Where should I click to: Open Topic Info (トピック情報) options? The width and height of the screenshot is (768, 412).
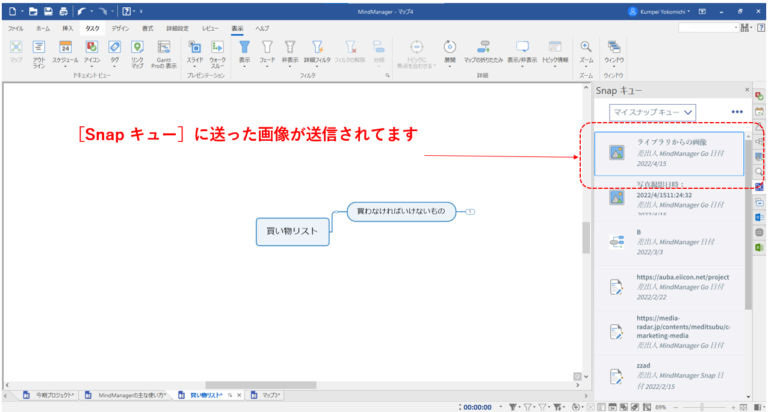[x=555, y=51]
